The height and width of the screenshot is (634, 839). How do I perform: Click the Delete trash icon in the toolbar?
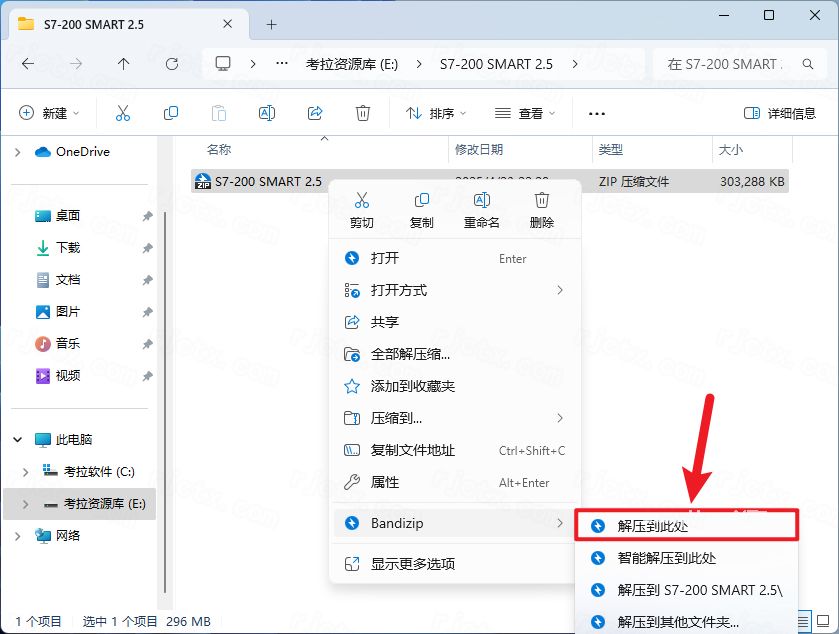coord(363,112)
